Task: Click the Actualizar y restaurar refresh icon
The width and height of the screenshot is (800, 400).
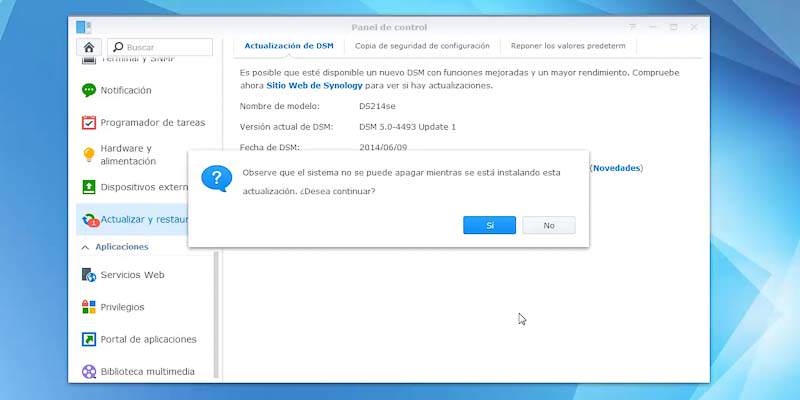Action: tap(90, 220)
